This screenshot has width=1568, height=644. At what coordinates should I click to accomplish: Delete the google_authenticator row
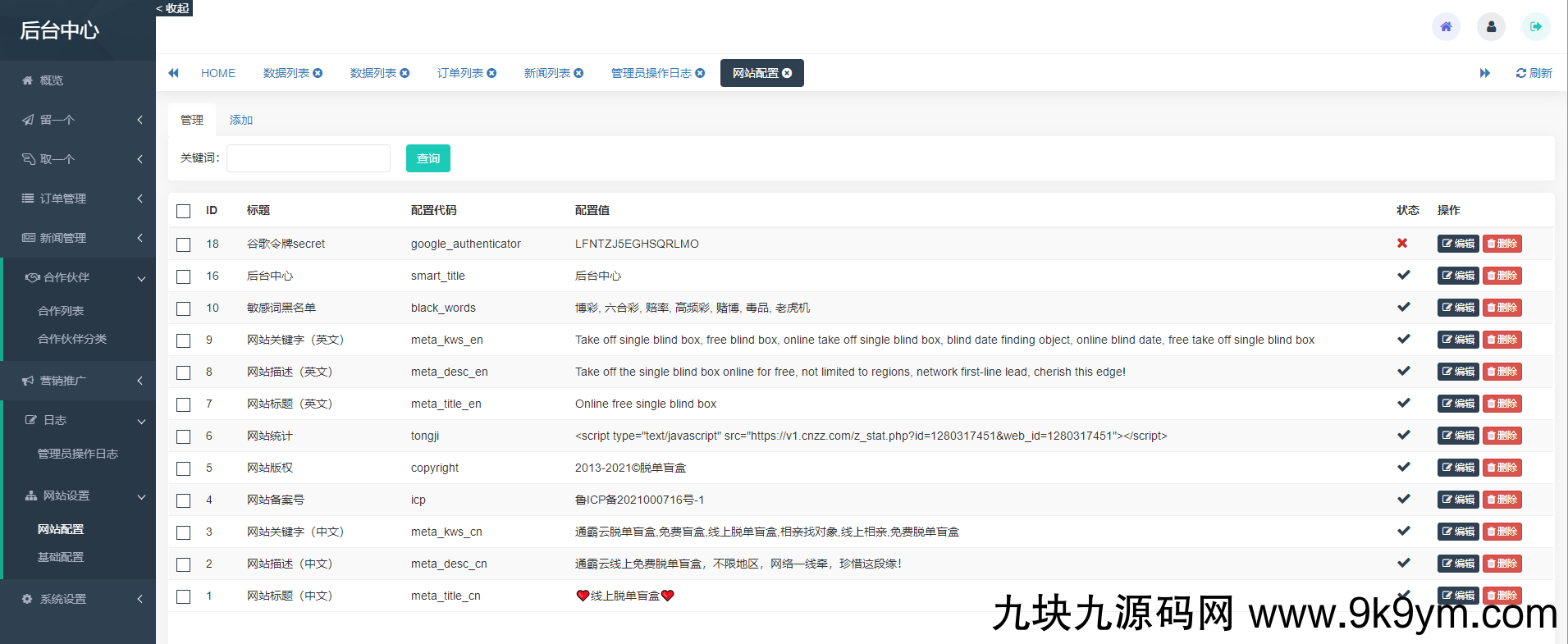tap(1502, 244)
